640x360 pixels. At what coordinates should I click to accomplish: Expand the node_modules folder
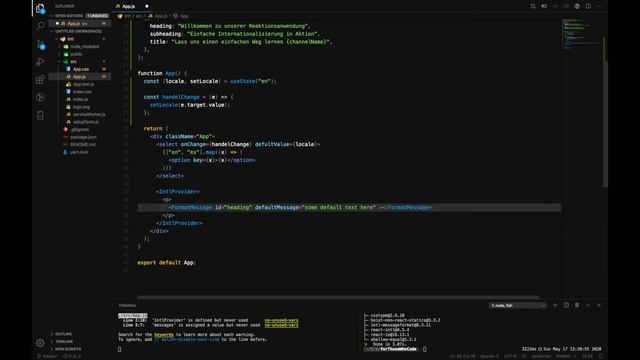tap(81, 47)
